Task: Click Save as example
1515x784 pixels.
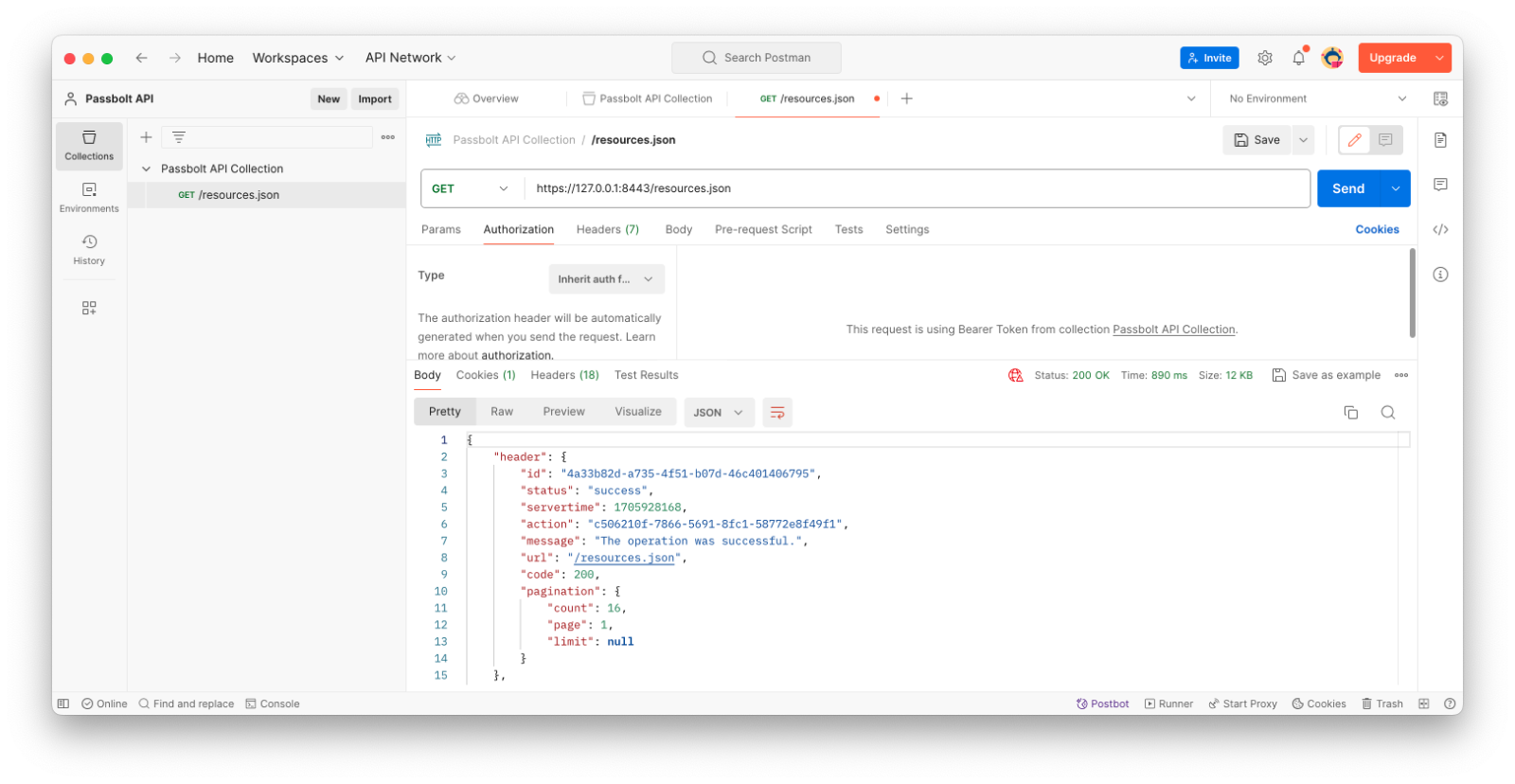Action: pyautogui.click(x=1327, y=375)
